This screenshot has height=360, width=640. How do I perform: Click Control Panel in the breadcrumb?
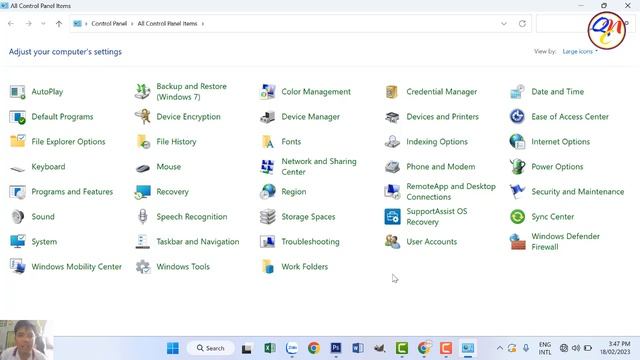click(x=109, y=24)
